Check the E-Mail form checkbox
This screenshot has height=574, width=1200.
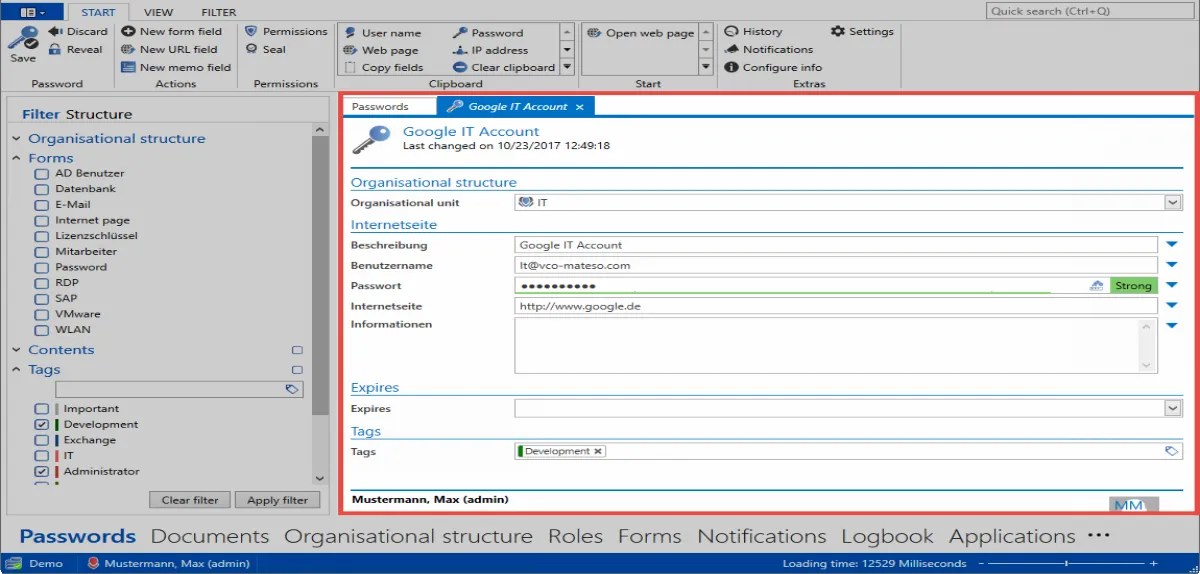(41, 204)
